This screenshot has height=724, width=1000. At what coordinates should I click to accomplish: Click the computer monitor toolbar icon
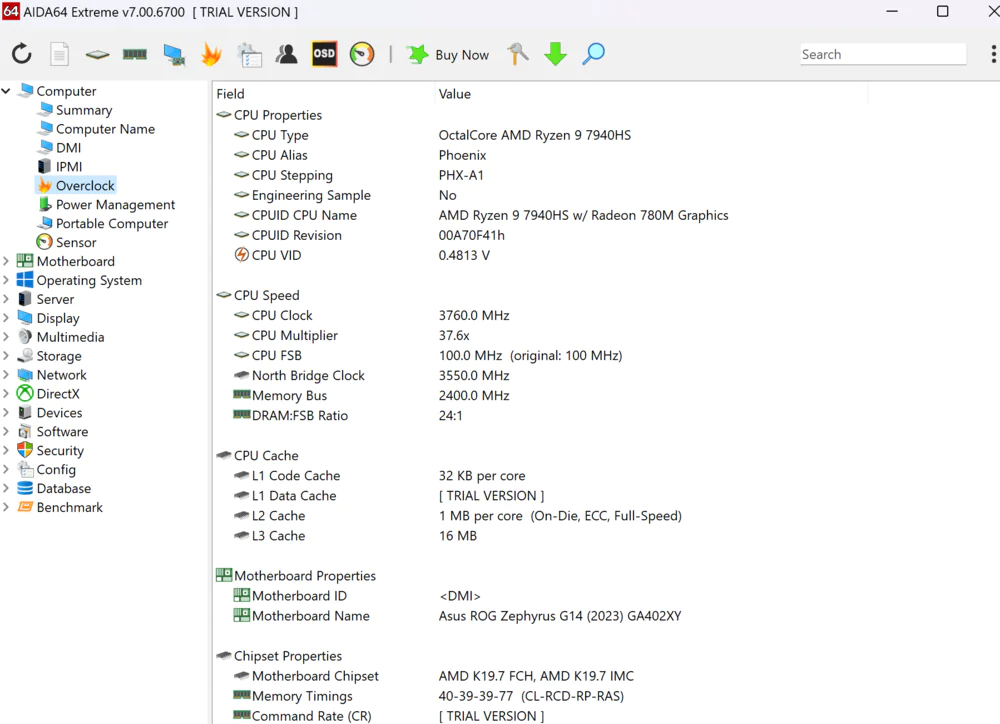pyautogui.click(x=173, y=55)
